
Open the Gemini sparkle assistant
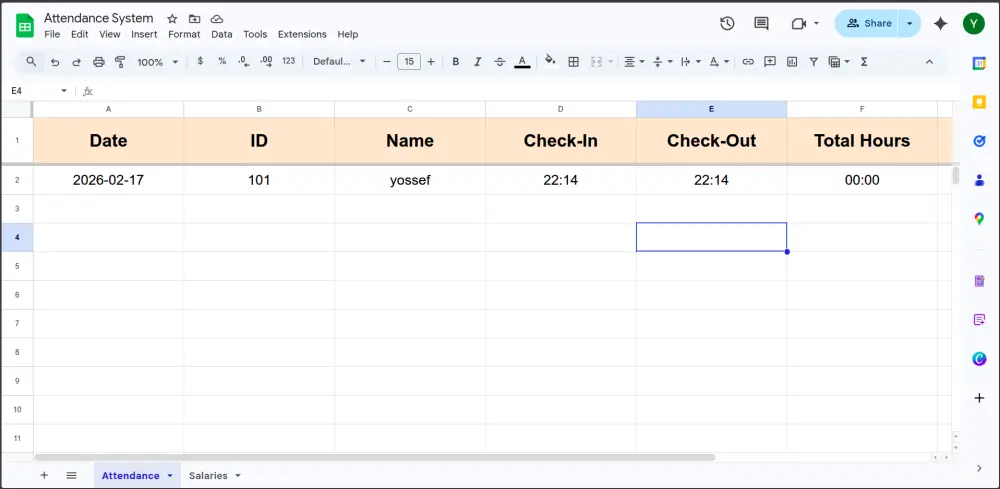940,24
